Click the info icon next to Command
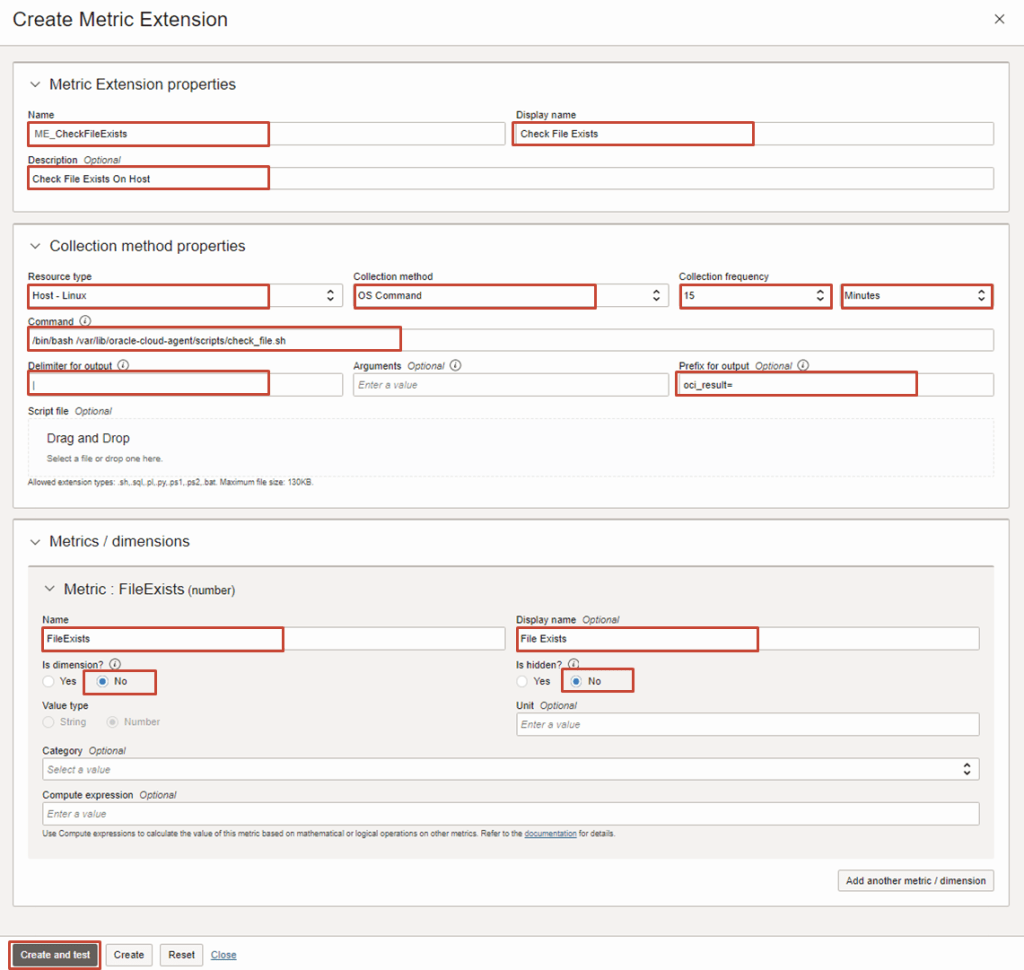 [85, 322]
